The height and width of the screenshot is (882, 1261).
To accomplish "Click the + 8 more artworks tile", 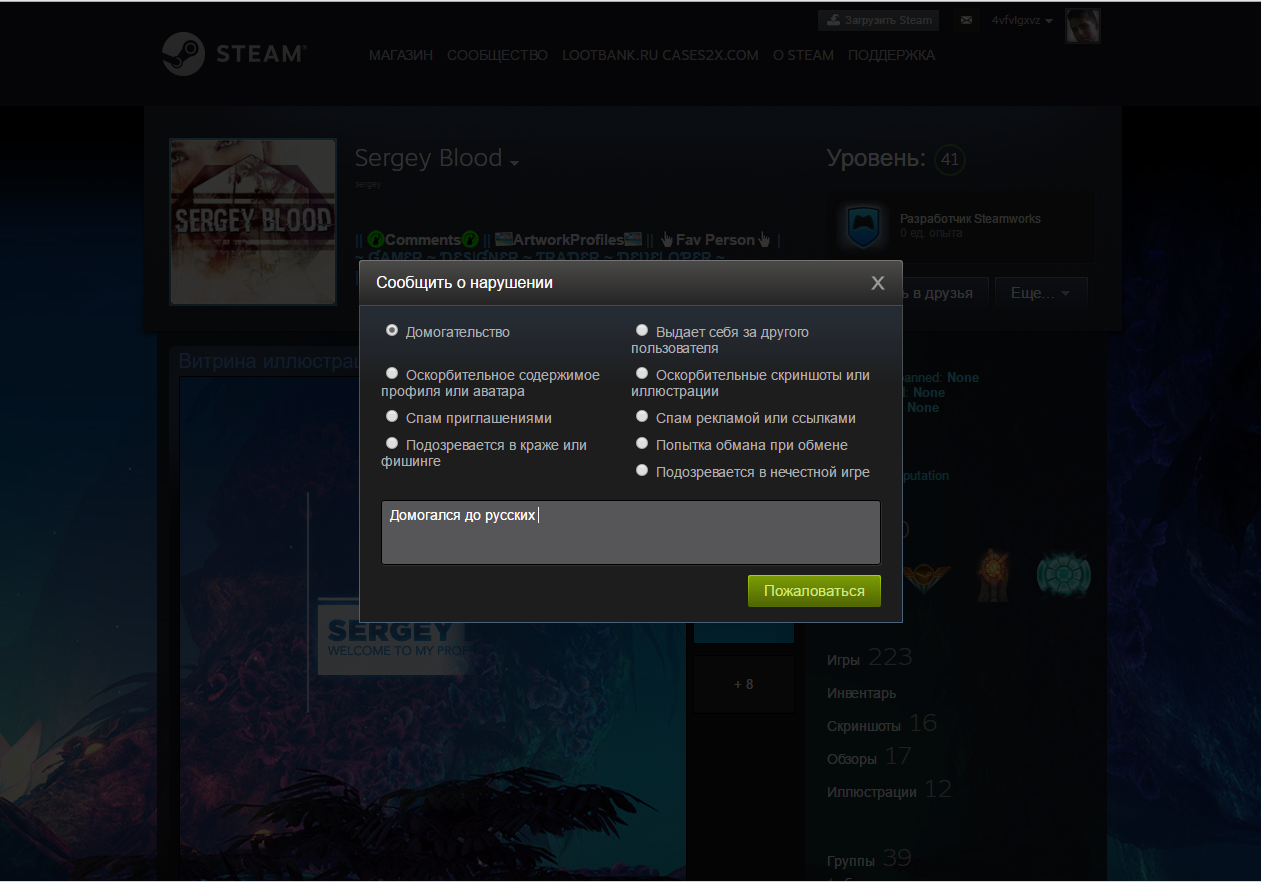I will 743,684.
